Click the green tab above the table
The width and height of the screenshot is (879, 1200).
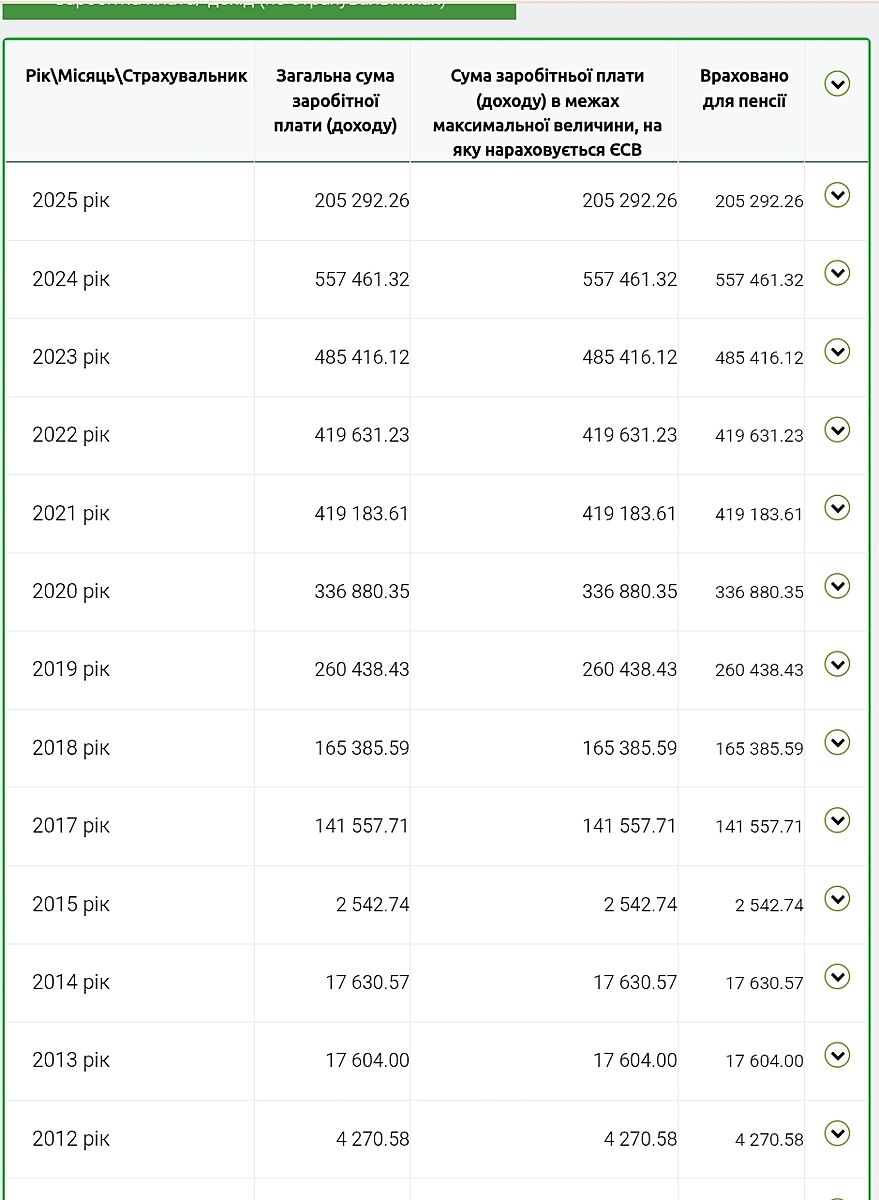[260, 8]
